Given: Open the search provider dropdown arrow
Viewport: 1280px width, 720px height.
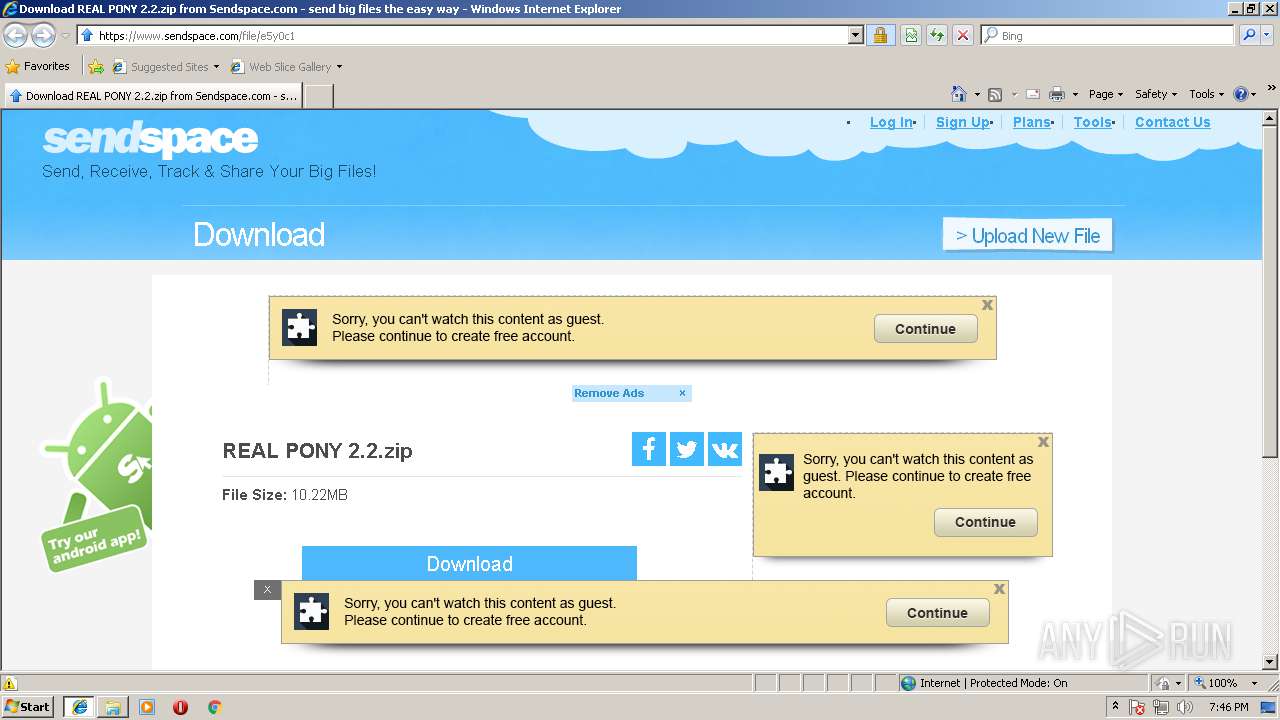Looking at the screenshot, I should pyautogui.click(x=1269, y=35).
